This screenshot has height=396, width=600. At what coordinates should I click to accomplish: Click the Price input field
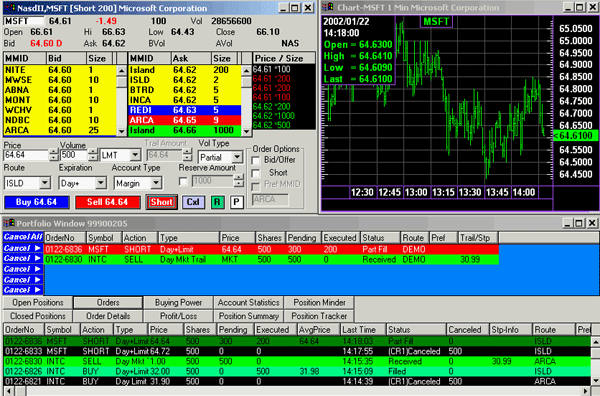click(26, 155)
